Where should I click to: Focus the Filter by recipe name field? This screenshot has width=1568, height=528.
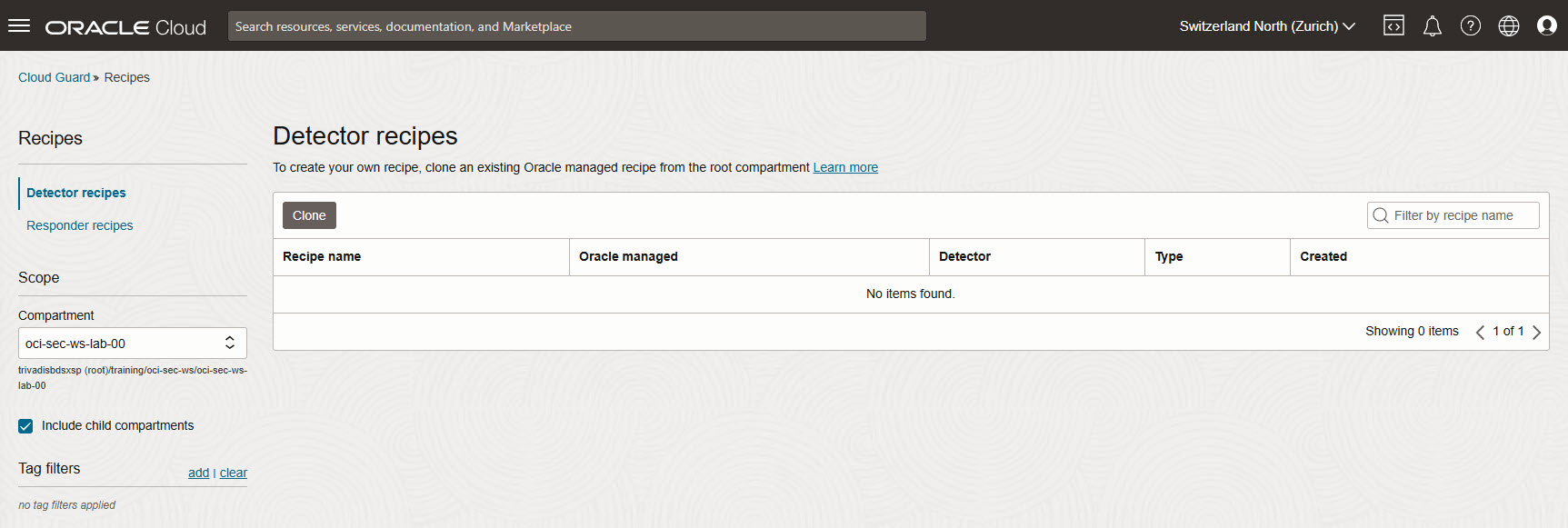tap(1453, 215)
